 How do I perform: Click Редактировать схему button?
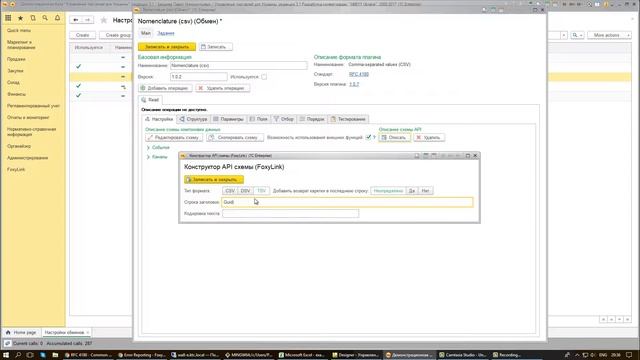pyautogui.click(x=174, y=138)
